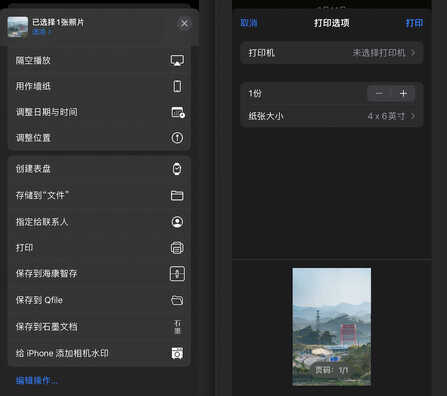
Task: Open the 编辑操作 link
Action: pos(37,380)
